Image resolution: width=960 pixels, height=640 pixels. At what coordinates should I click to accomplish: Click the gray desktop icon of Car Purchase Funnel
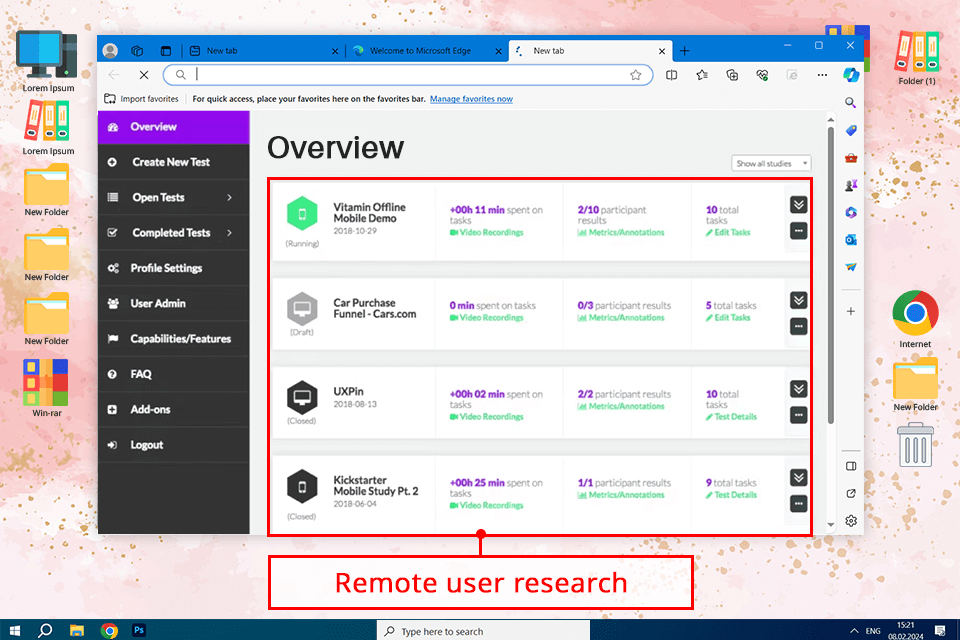(x=302, y=309)
